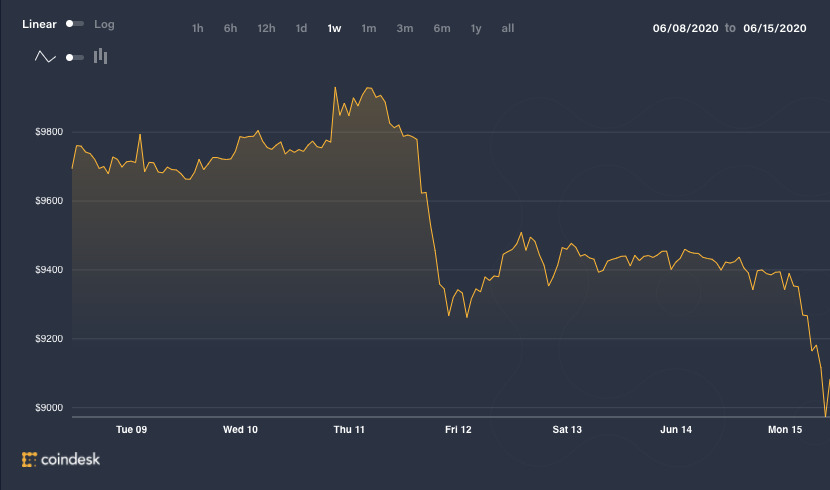Select the 6m time range

point(442,29)
